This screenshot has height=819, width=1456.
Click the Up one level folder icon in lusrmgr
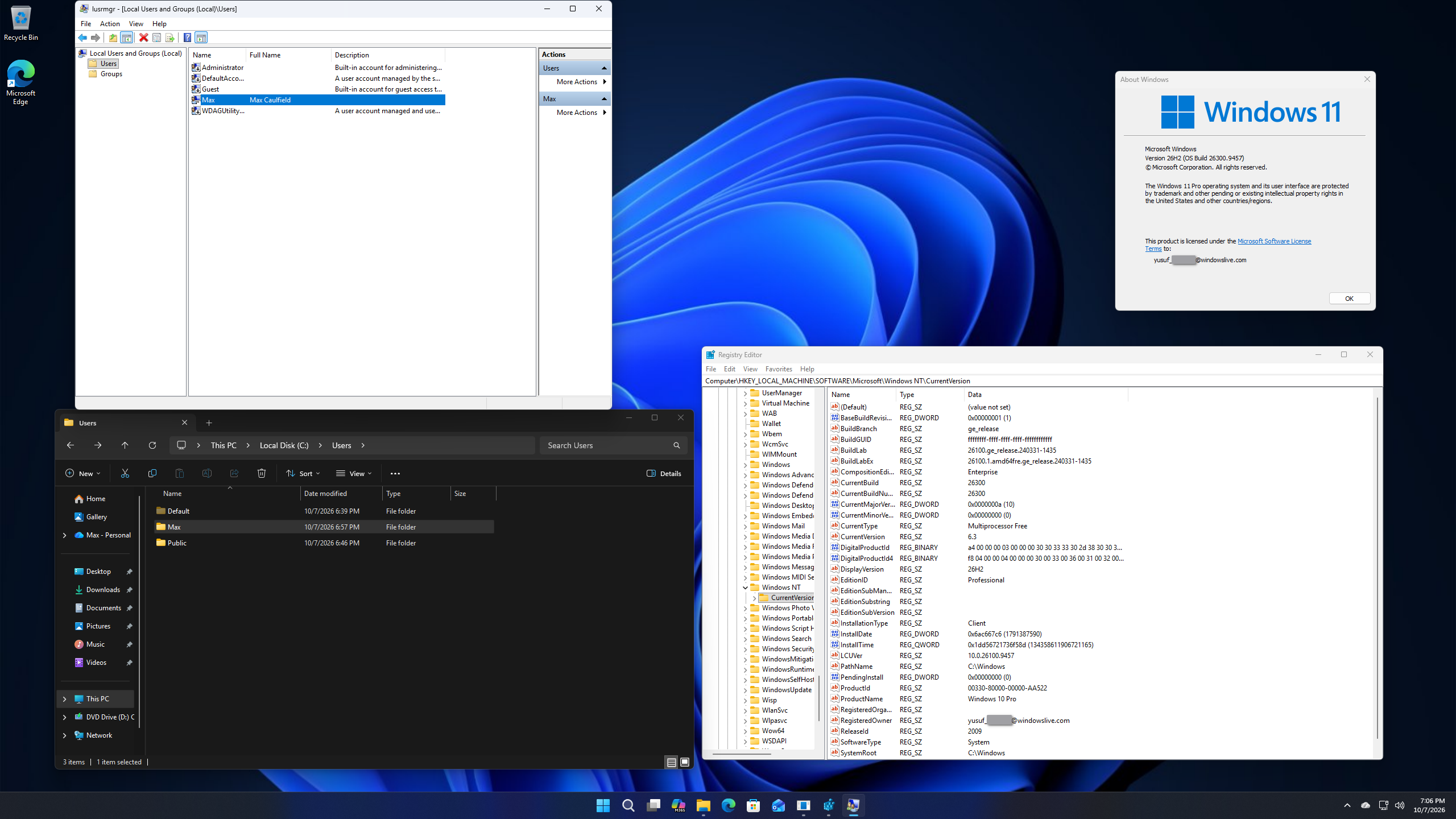coord(113,38)
